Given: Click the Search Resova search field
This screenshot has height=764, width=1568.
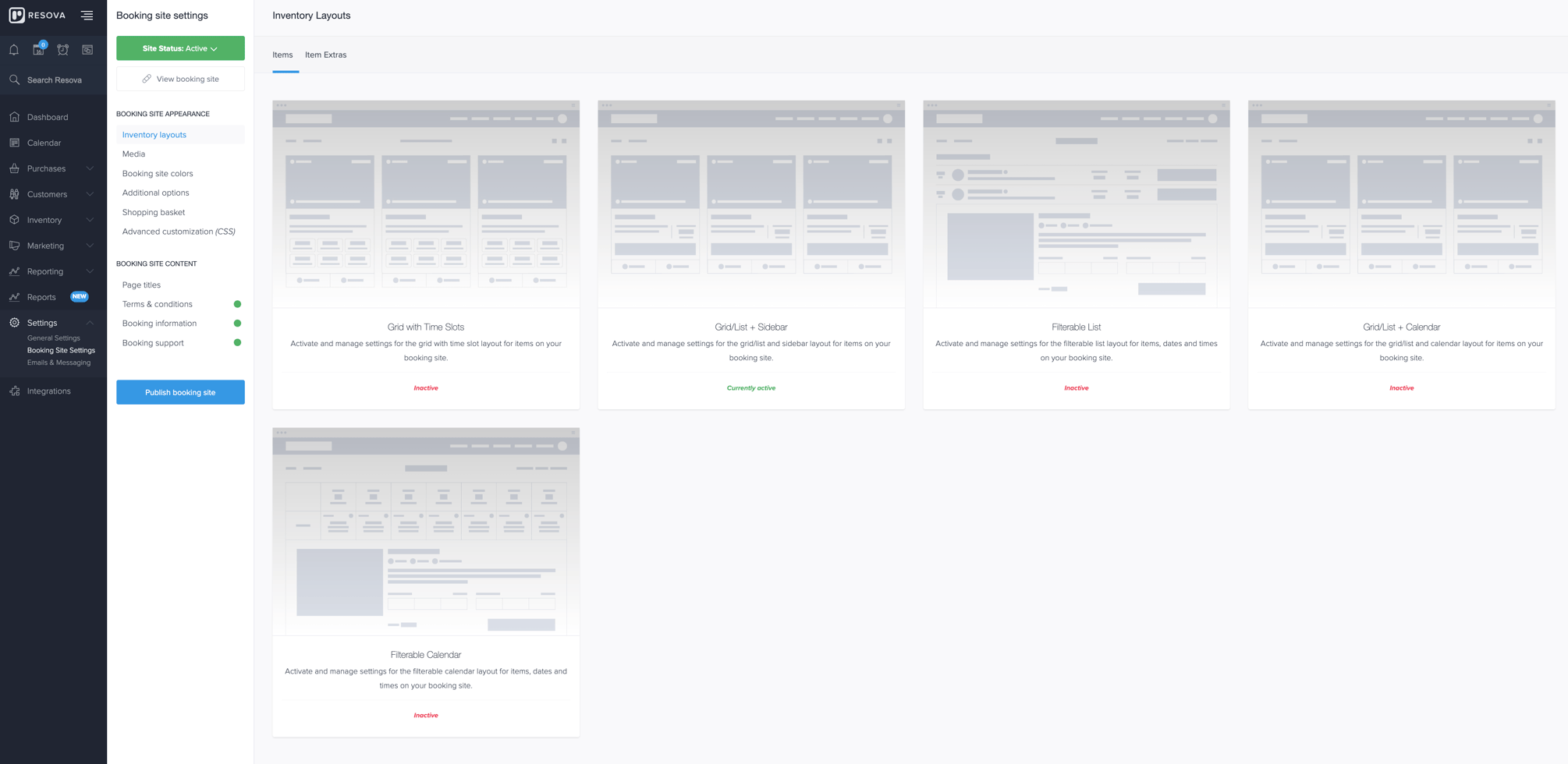Looking at the screenshot, I should [x=55, y=80].
